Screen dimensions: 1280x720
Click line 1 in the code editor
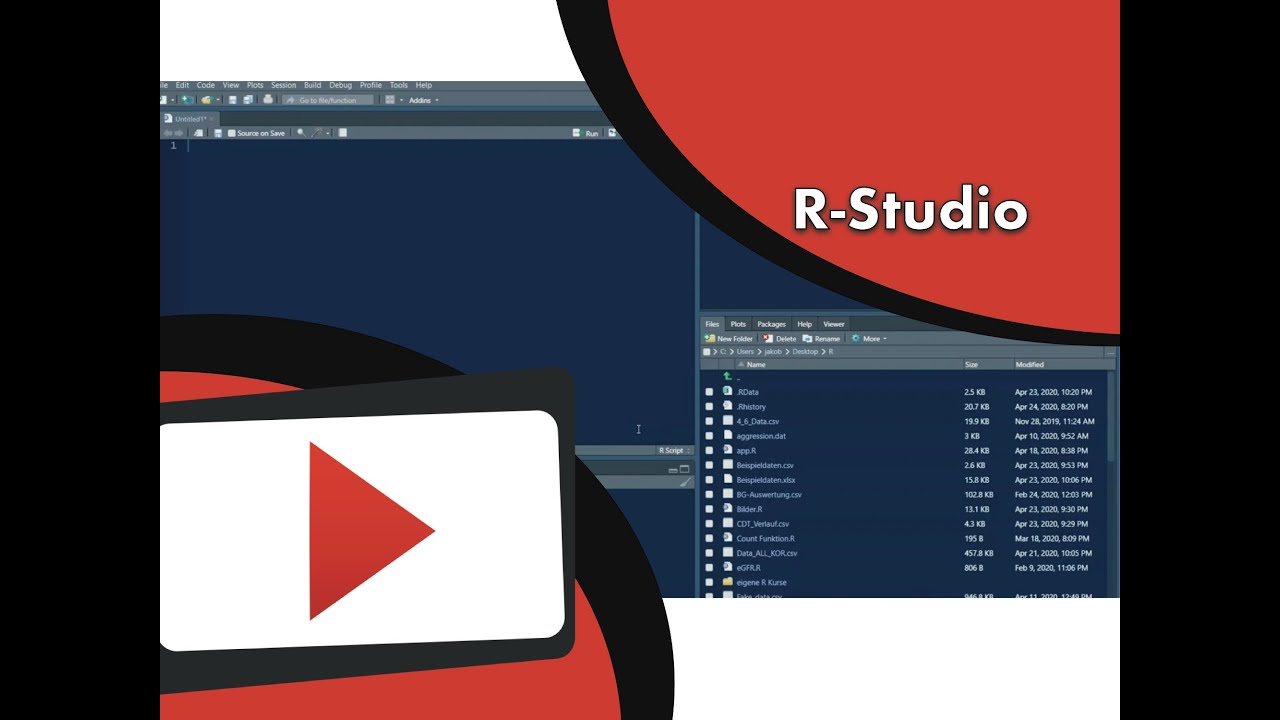(440, 146)
